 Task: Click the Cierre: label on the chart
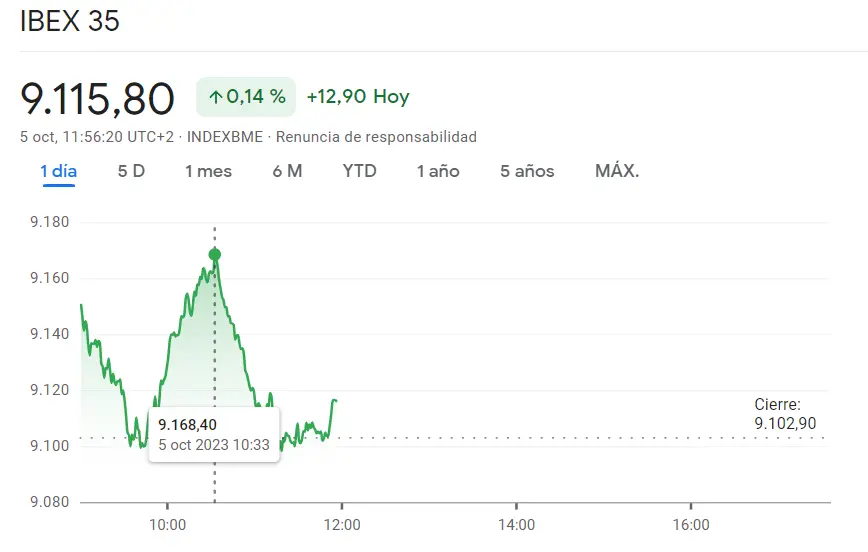[777, 404]
